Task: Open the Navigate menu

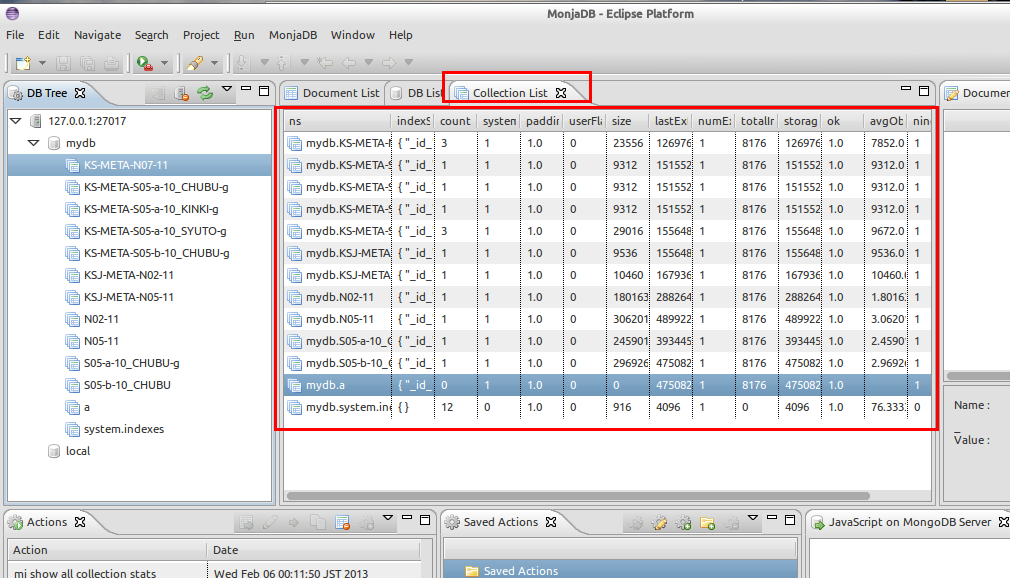Action: click(97, 35)
